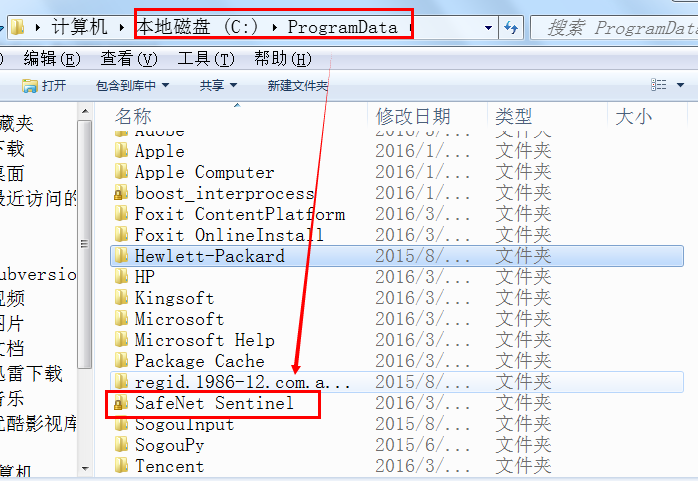Click the Tencent folder icon
The height and width of the screenshot is (481, 698).
click(x=121, y=466)
